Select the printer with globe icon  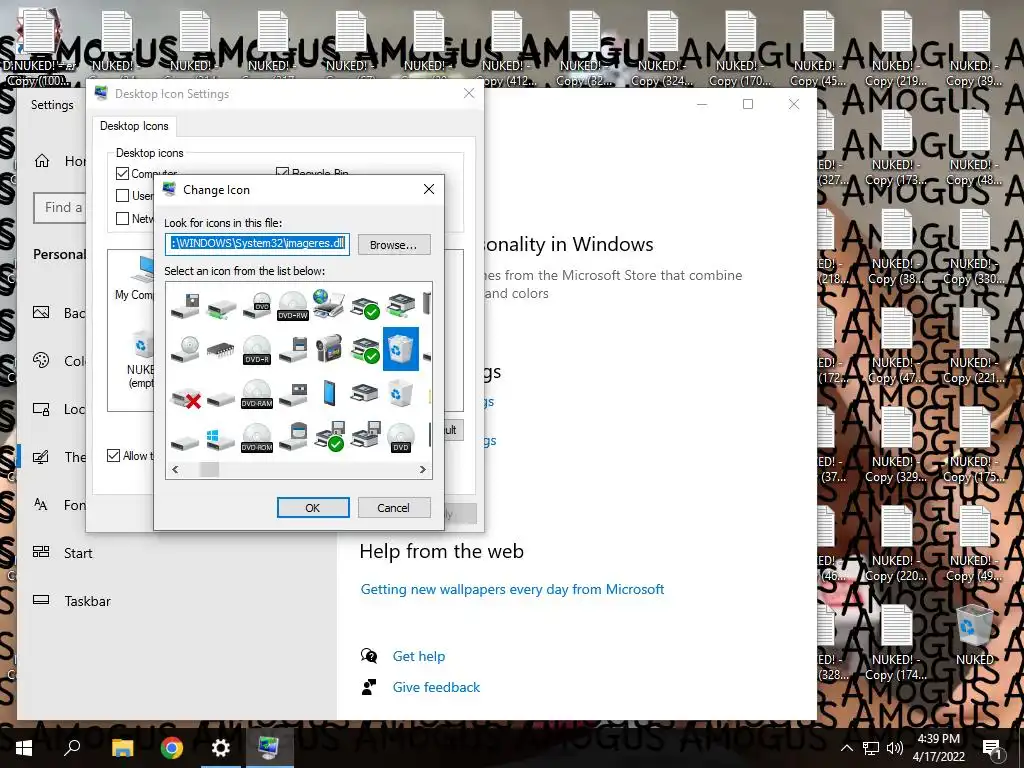click(328, 304)
